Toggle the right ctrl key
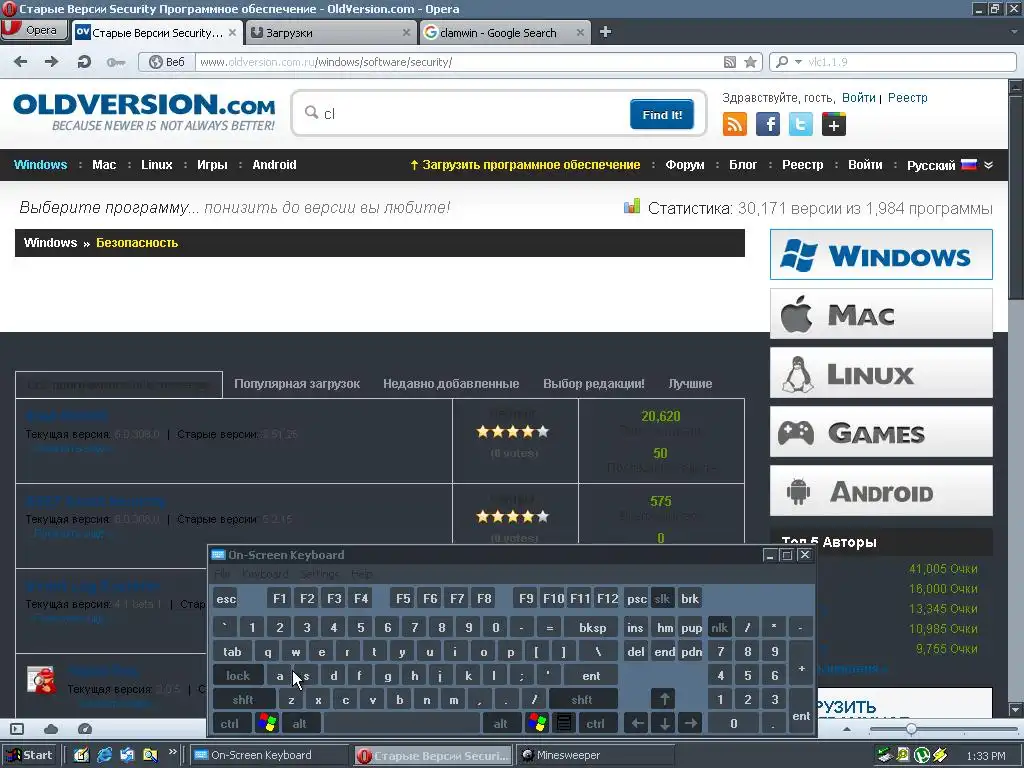 [x=596, y=723]
